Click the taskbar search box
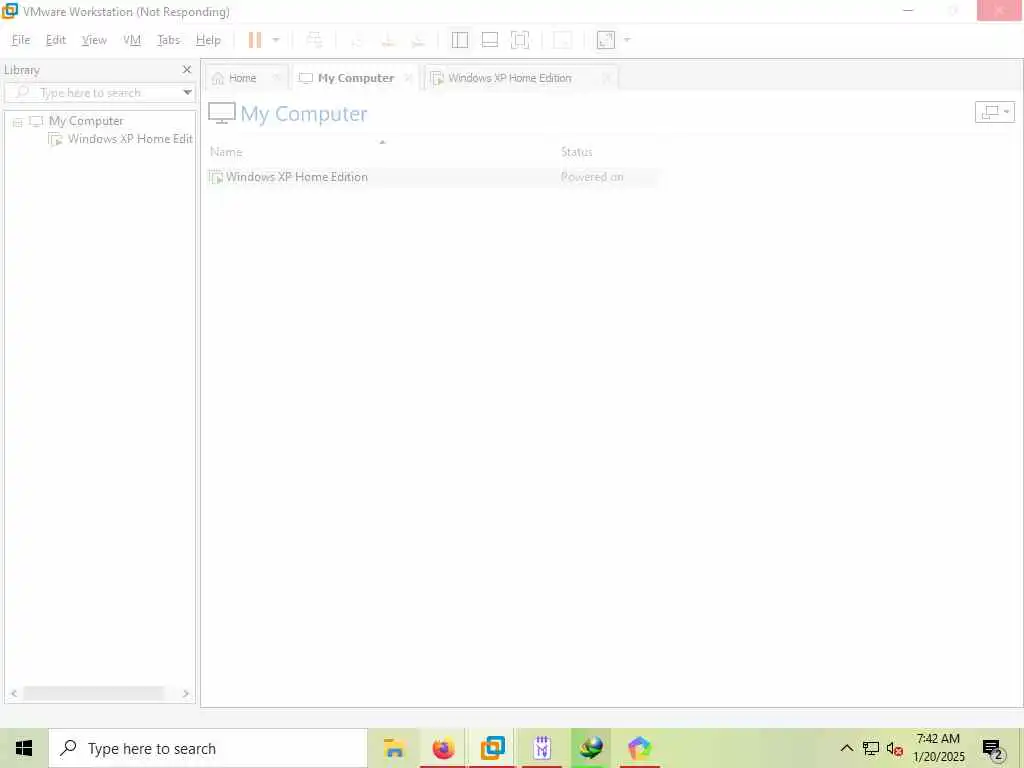Image resolution: width=1024 pixels, height=768 pixels. click(208, 748)
